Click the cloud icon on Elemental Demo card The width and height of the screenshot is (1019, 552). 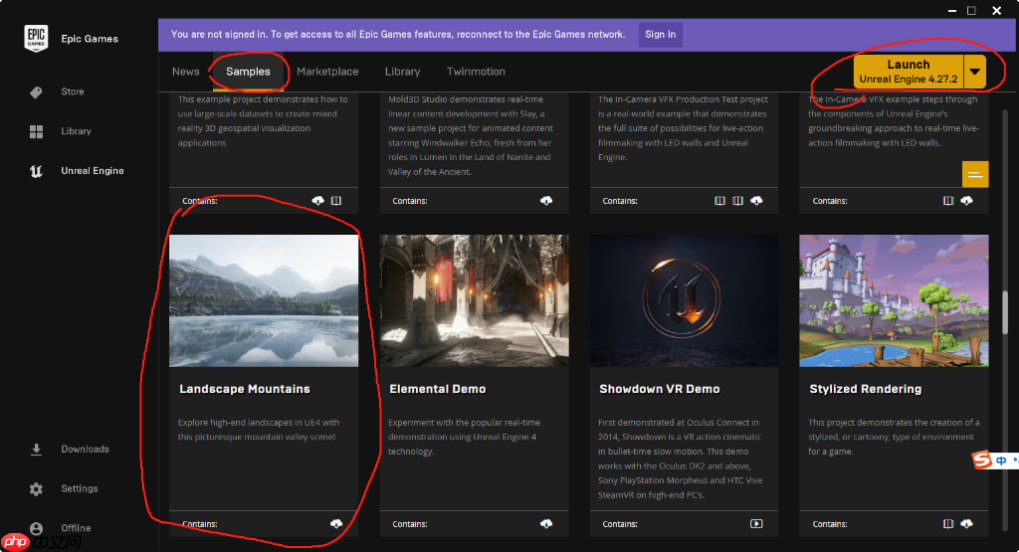(546, 523)
